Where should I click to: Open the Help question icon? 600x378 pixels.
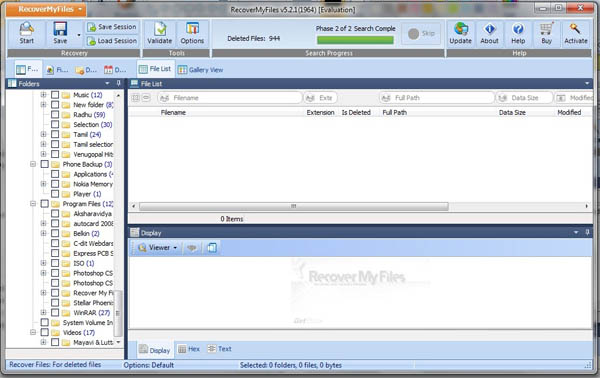pyautogui.click(x=518, y=29)
